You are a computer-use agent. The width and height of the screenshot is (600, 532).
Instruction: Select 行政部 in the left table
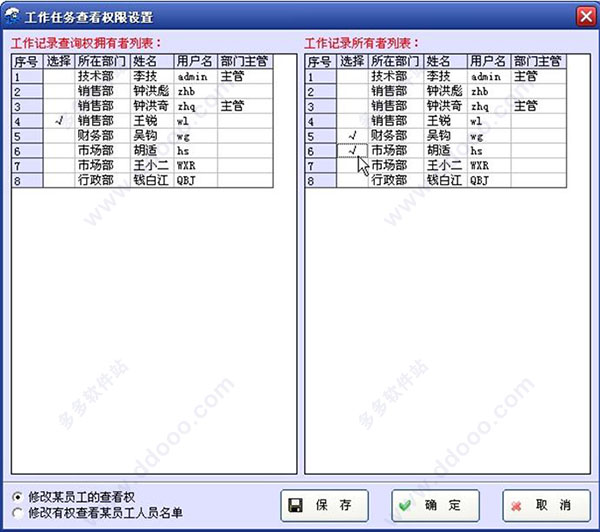point(103,180)
